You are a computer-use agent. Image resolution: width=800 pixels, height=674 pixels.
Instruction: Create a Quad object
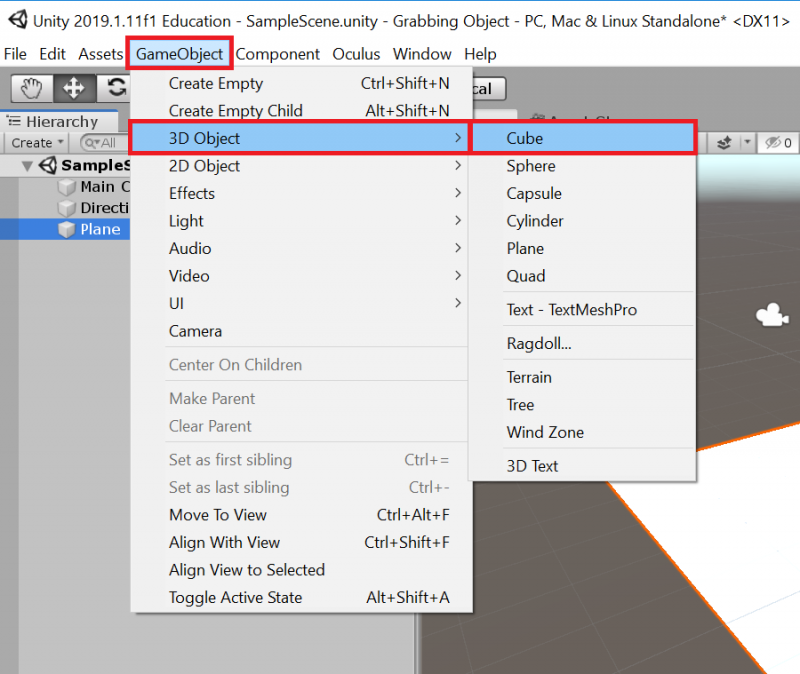(584, 276)
